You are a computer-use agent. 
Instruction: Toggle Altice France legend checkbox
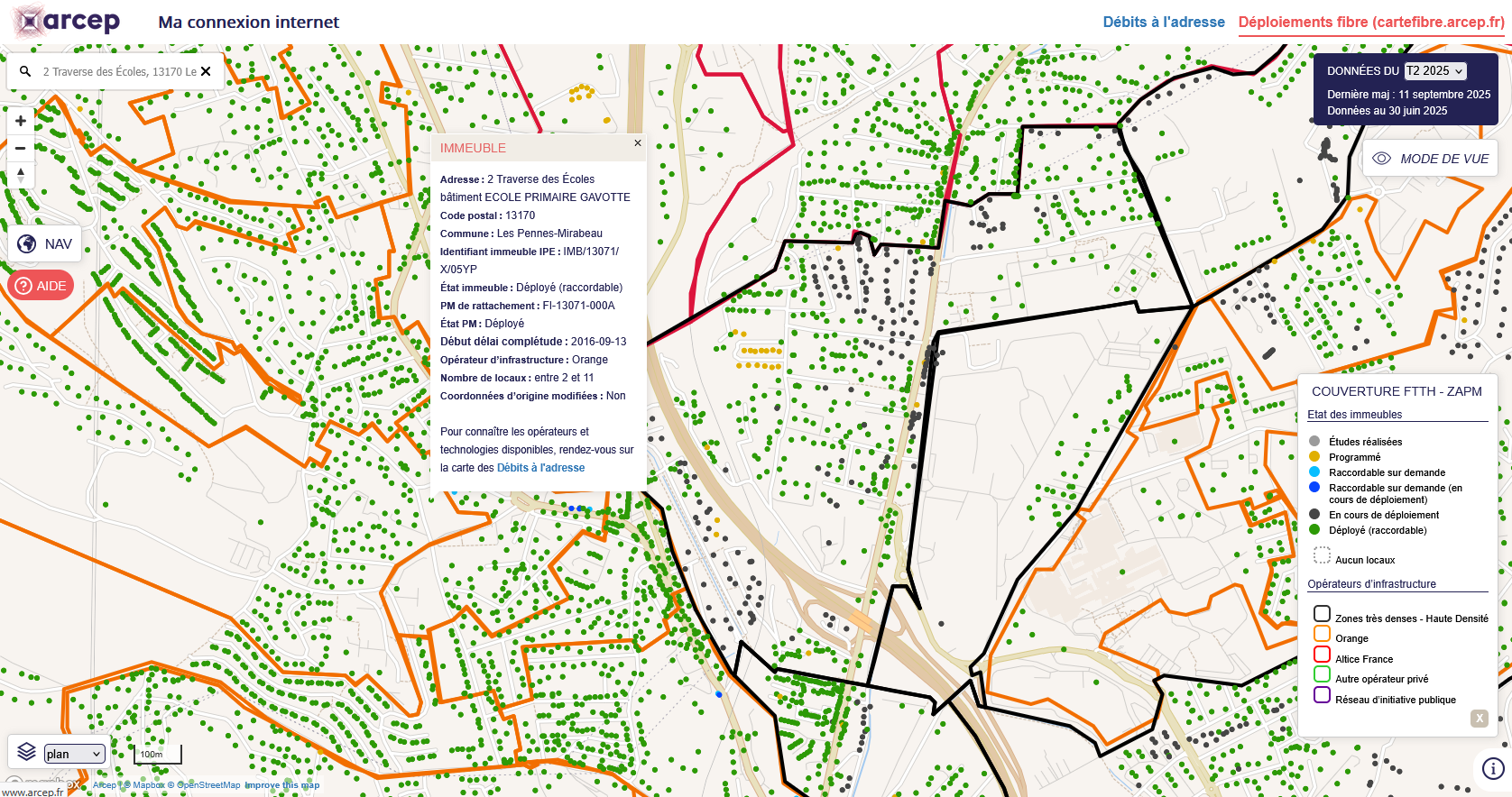tap(1322, 655)
